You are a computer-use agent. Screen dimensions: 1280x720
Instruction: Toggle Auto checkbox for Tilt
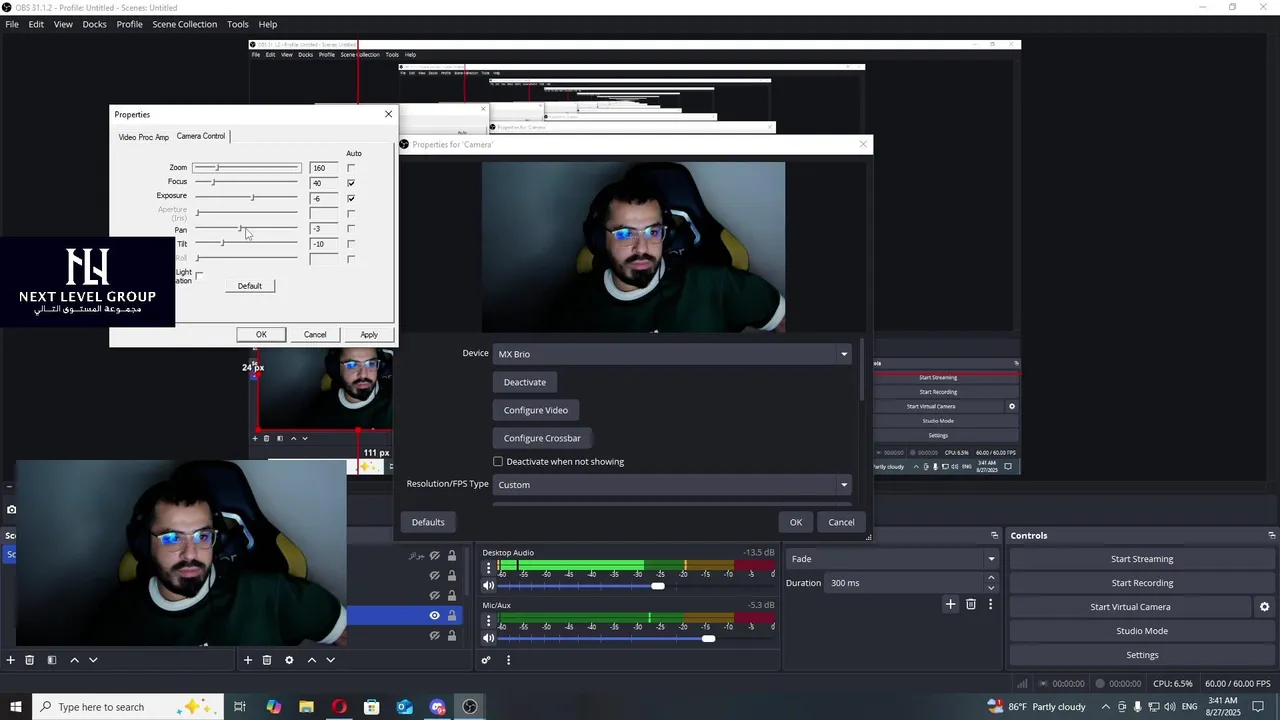(x=351, y=244)
